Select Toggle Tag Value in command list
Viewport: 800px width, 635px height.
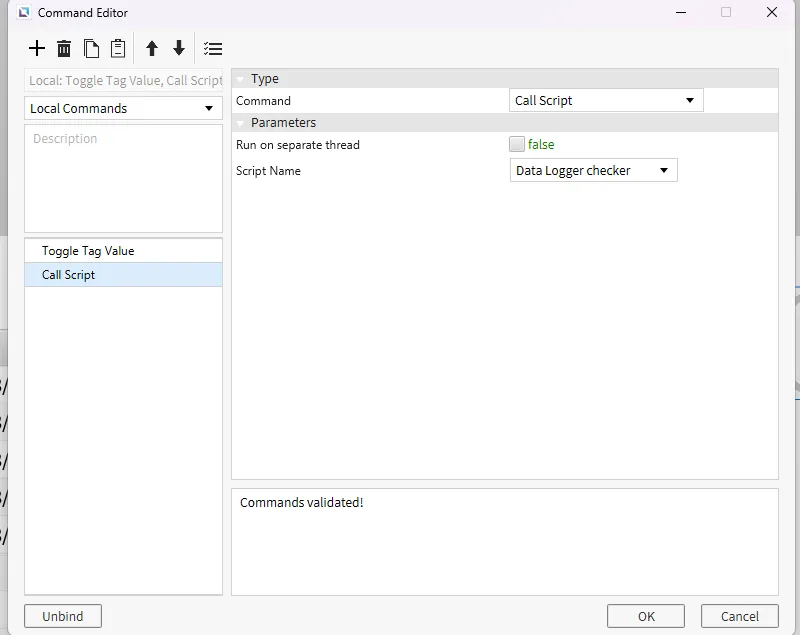point(88,251)
